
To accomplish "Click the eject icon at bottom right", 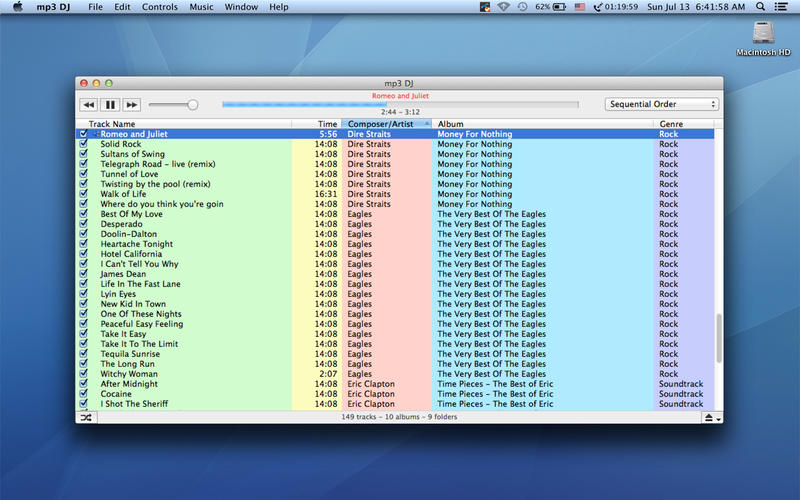I will coord(708,417).
